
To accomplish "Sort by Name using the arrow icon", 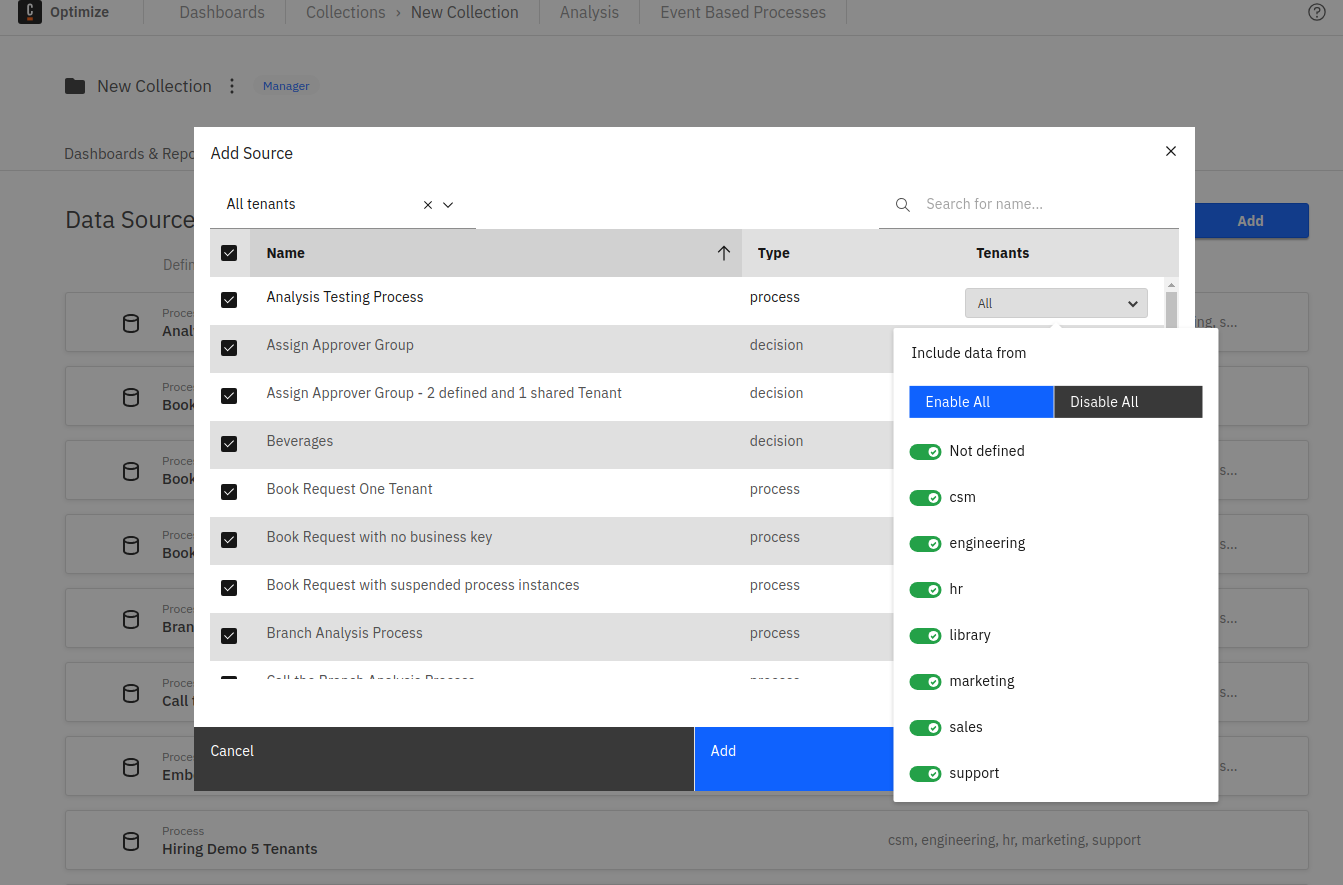I will [724, 253].
